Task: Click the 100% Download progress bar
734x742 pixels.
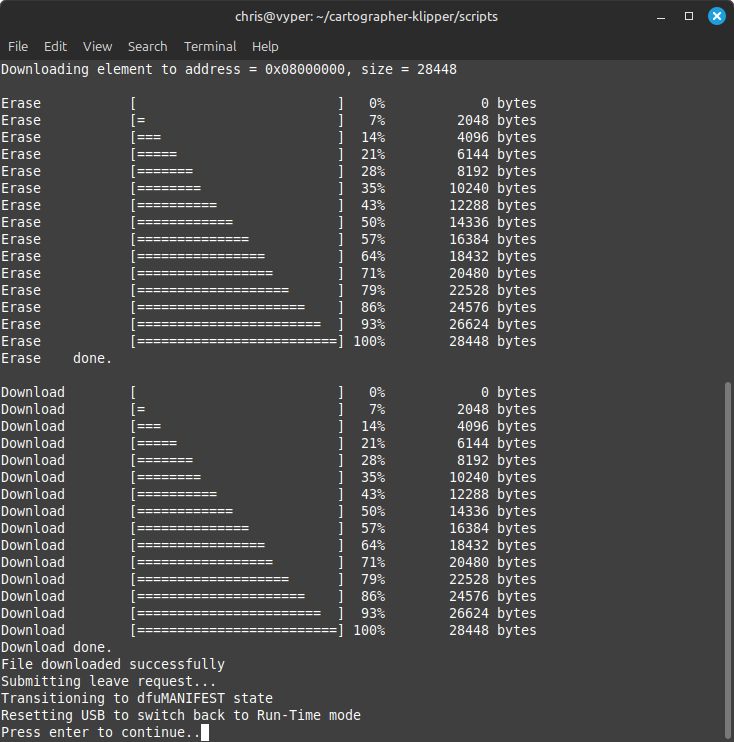Action: pos(237,630)
